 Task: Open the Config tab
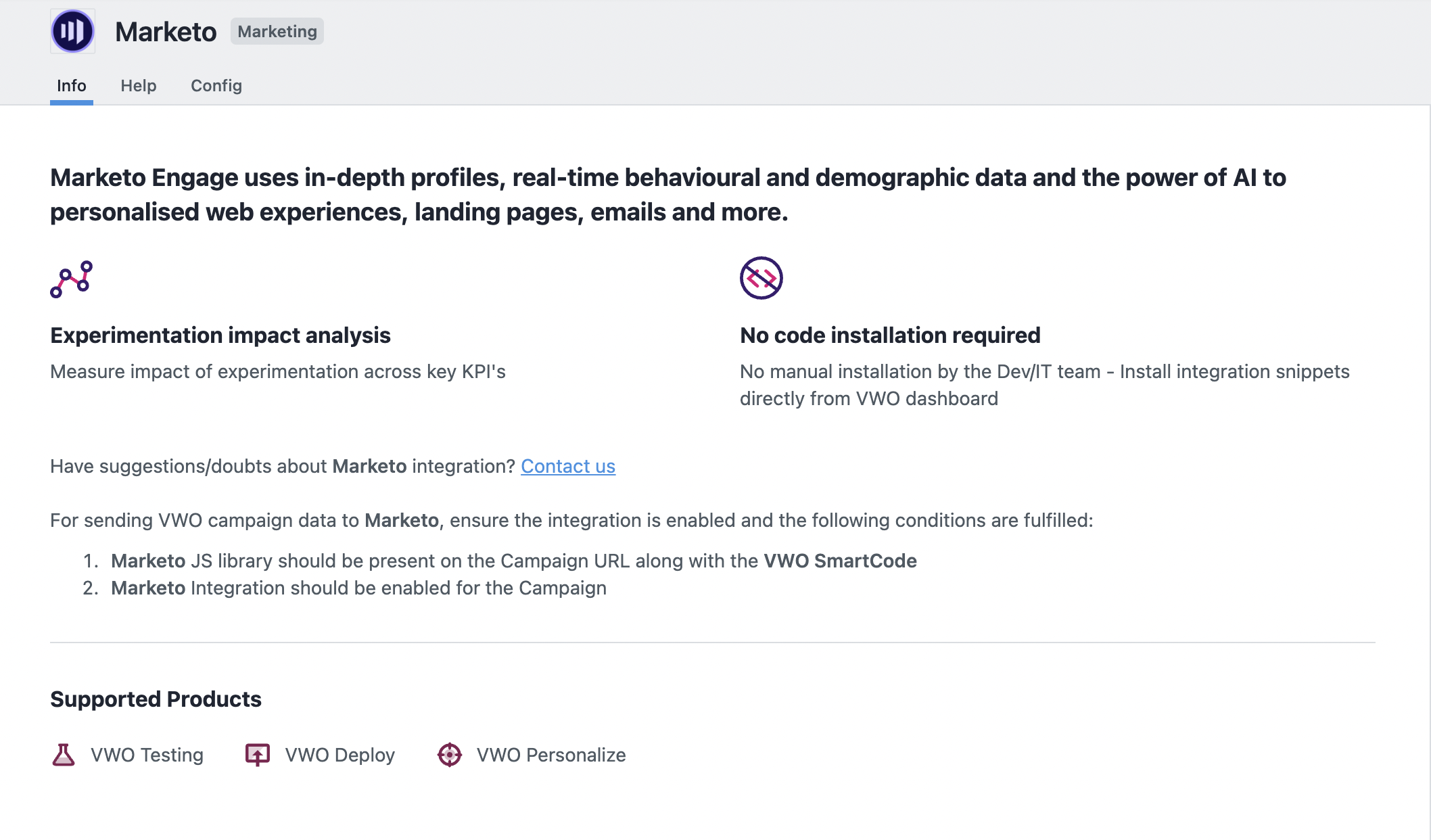(216, 86)
